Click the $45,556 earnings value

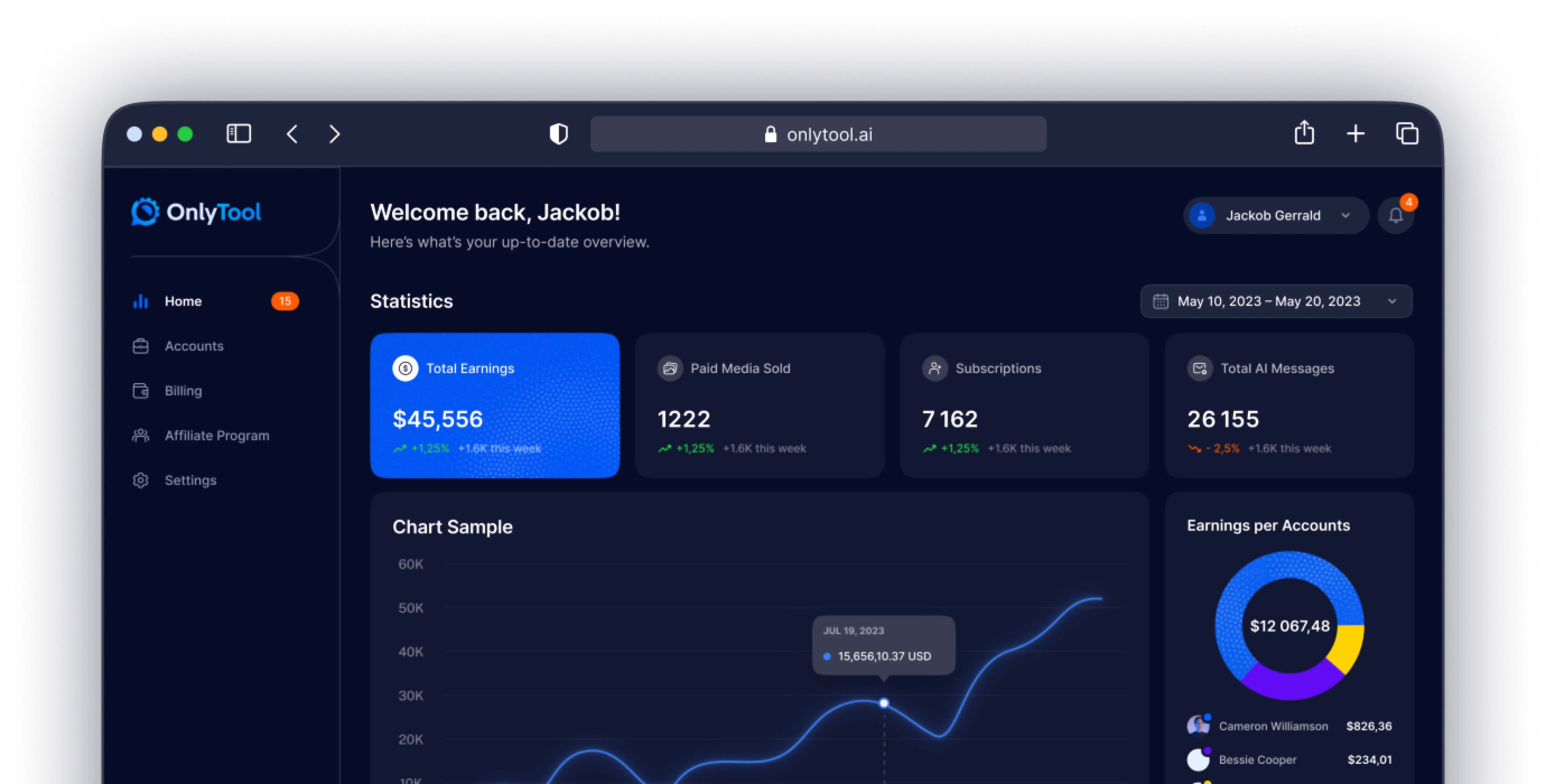pyautogui.click(x=437, y=419)
